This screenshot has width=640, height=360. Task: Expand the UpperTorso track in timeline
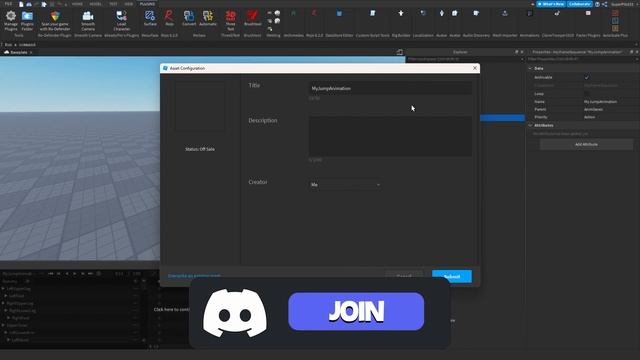(x=3, y=325)
